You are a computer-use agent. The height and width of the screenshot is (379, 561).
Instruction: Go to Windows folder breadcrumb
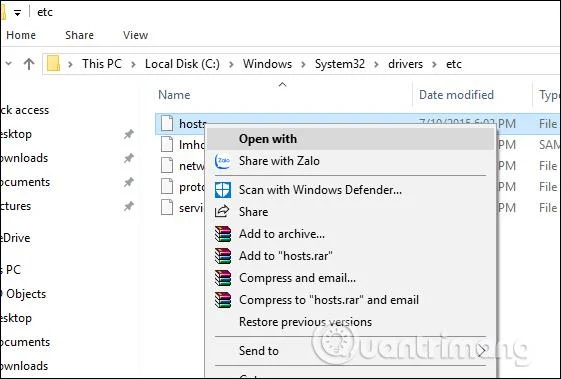pyautogui.click(x=267, y=64)
